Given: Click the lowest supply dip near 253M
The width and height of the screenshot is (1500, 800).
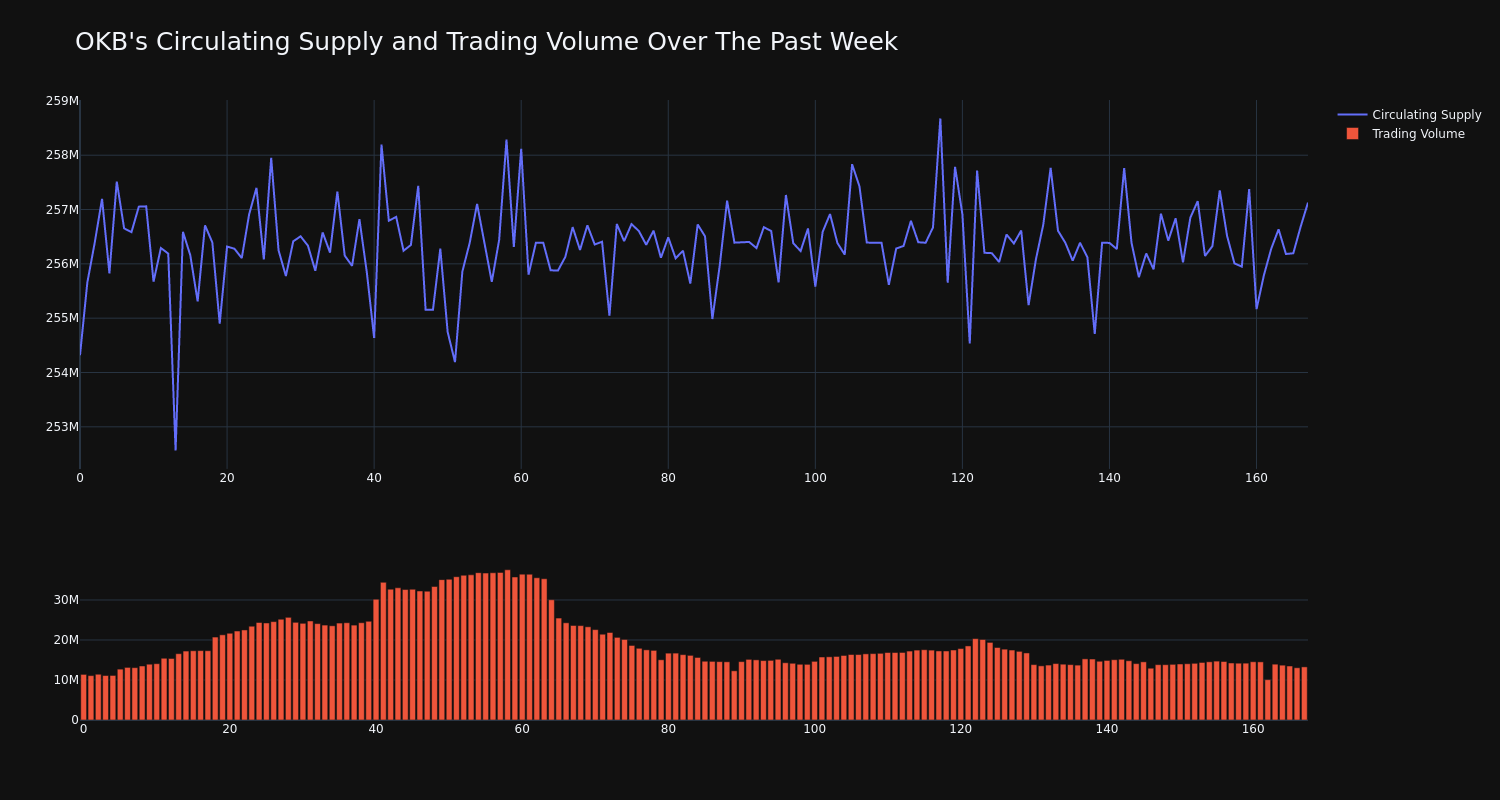Looking at the screenshot, I should [175, 449].
